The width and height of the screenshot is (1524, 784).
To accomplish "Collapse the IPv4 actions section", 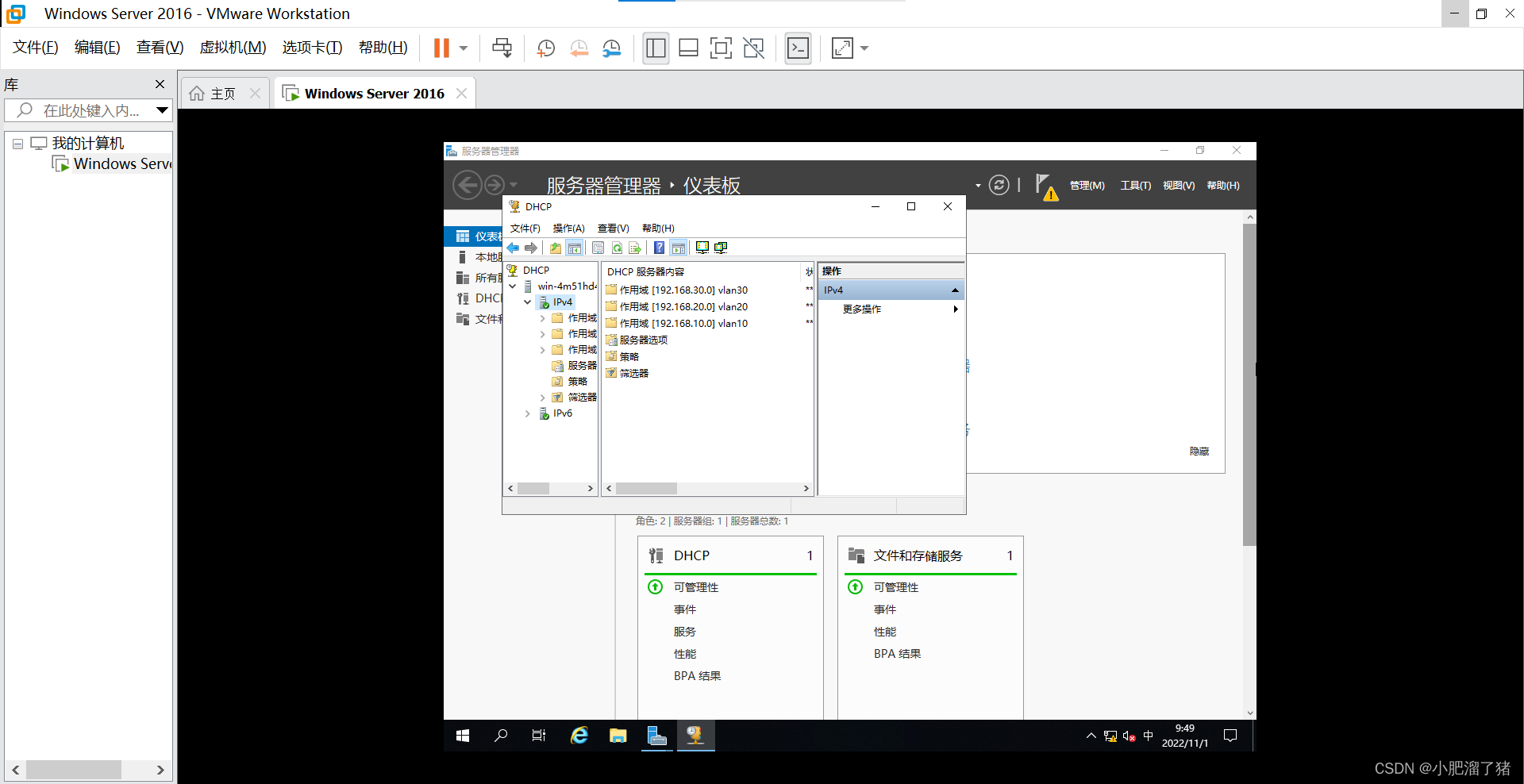I will pyautogui.click(x=955, y=290).
